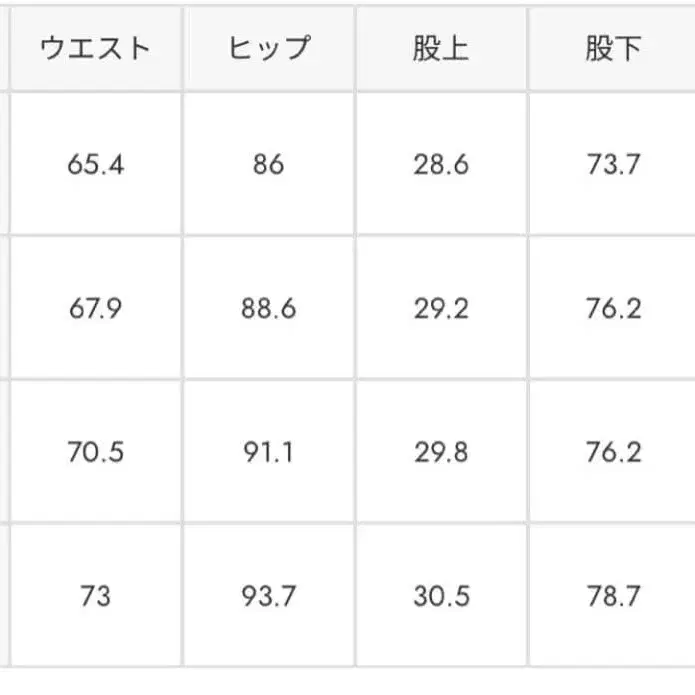The image size is (695, 695).
Task: Select the hip cell showing 86
Action: tap(269, 165)
